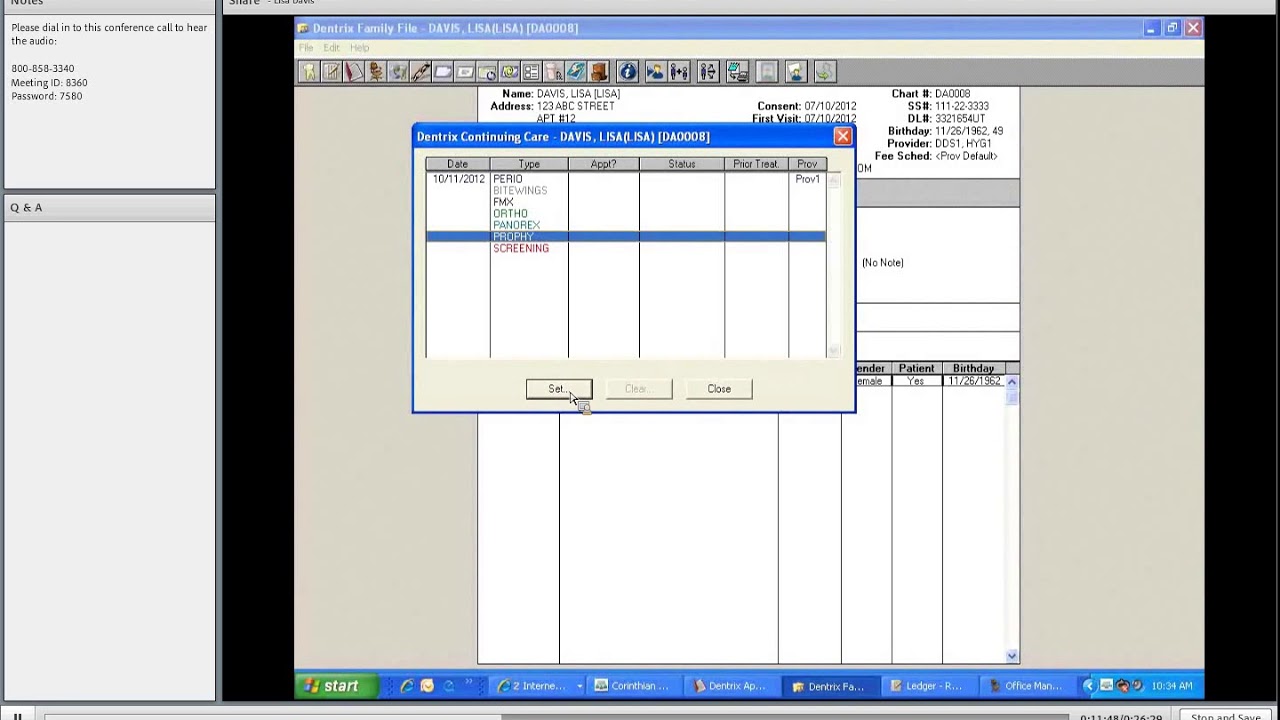Click the Prov1 provider cell
The image size is (1280, 720).
pos(807,179)
